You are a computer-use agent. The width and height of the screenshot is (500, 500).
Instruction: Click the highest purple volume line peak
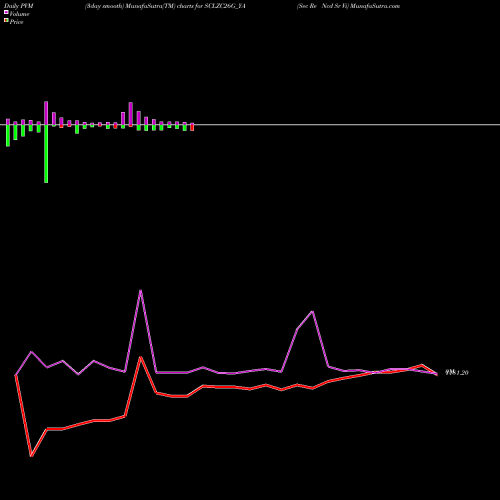coord(140,291)
